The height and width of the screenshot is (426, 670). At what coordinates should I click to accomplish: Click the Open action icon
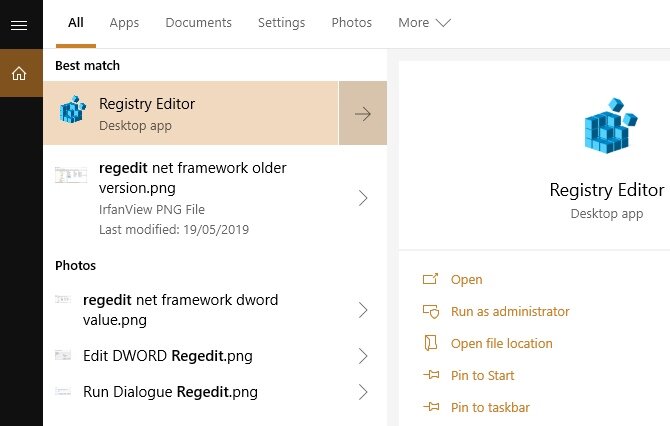pos(430,279)
